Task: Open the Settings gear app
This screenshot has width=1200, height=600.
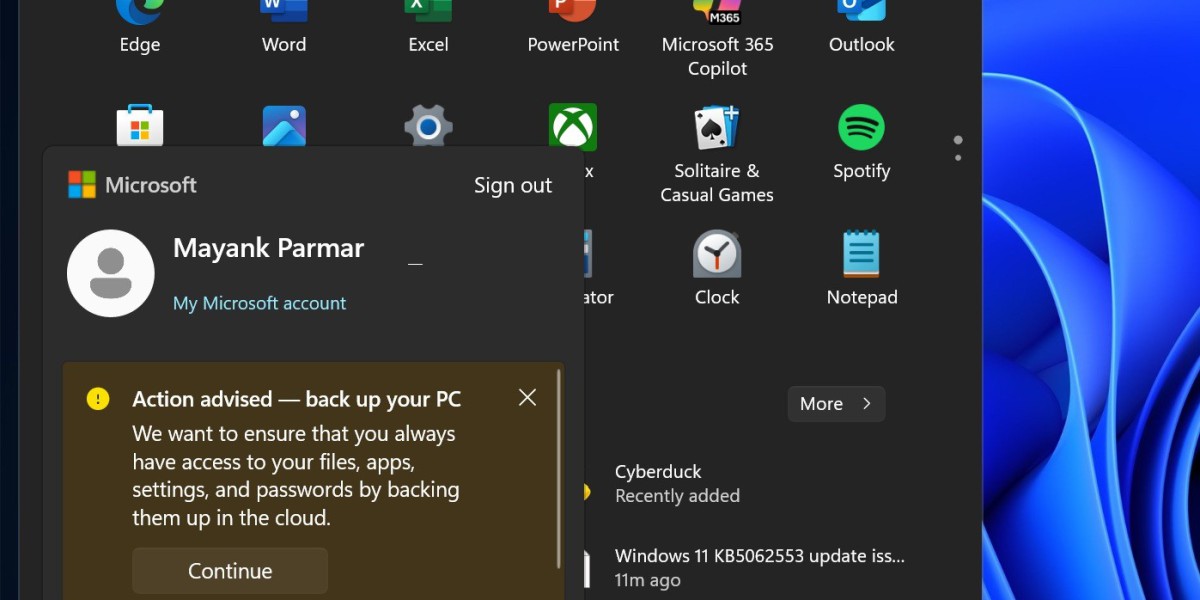Action: point(428,127)
